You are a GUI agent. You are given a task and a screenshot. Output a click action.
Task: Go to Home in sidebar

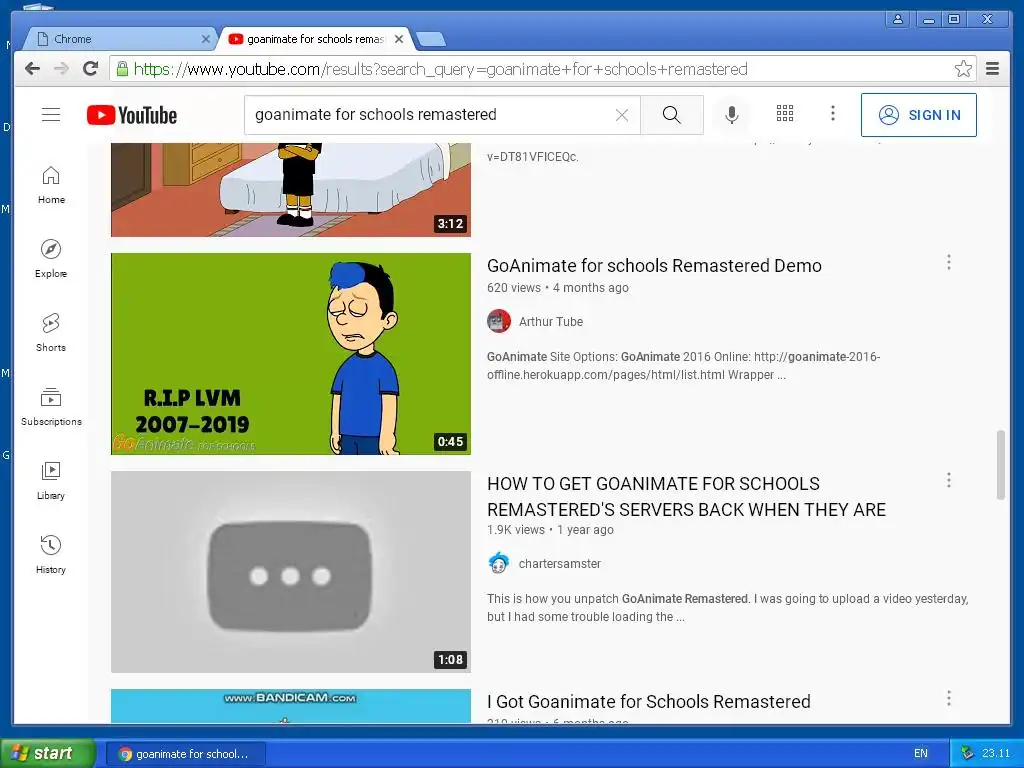tap(51, 185)
